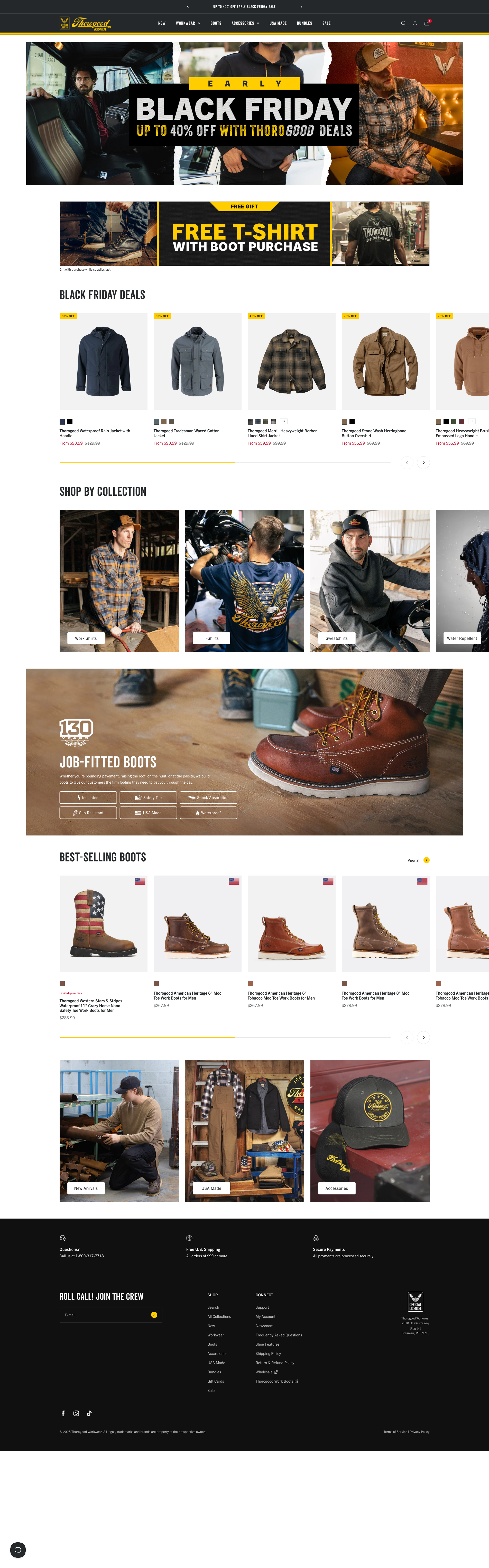Open the account profile icon
This screenshot has height=1568, width=489.
pos(415,23)
